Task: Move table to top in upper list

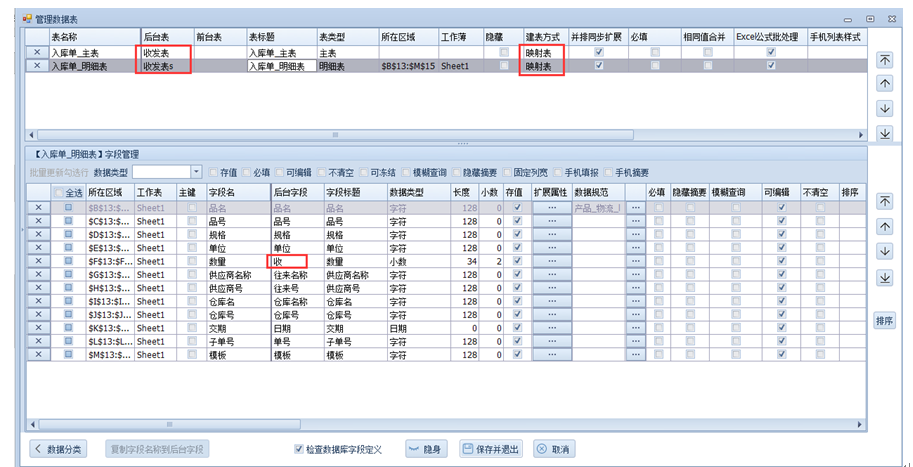Action: coord(884,60)
